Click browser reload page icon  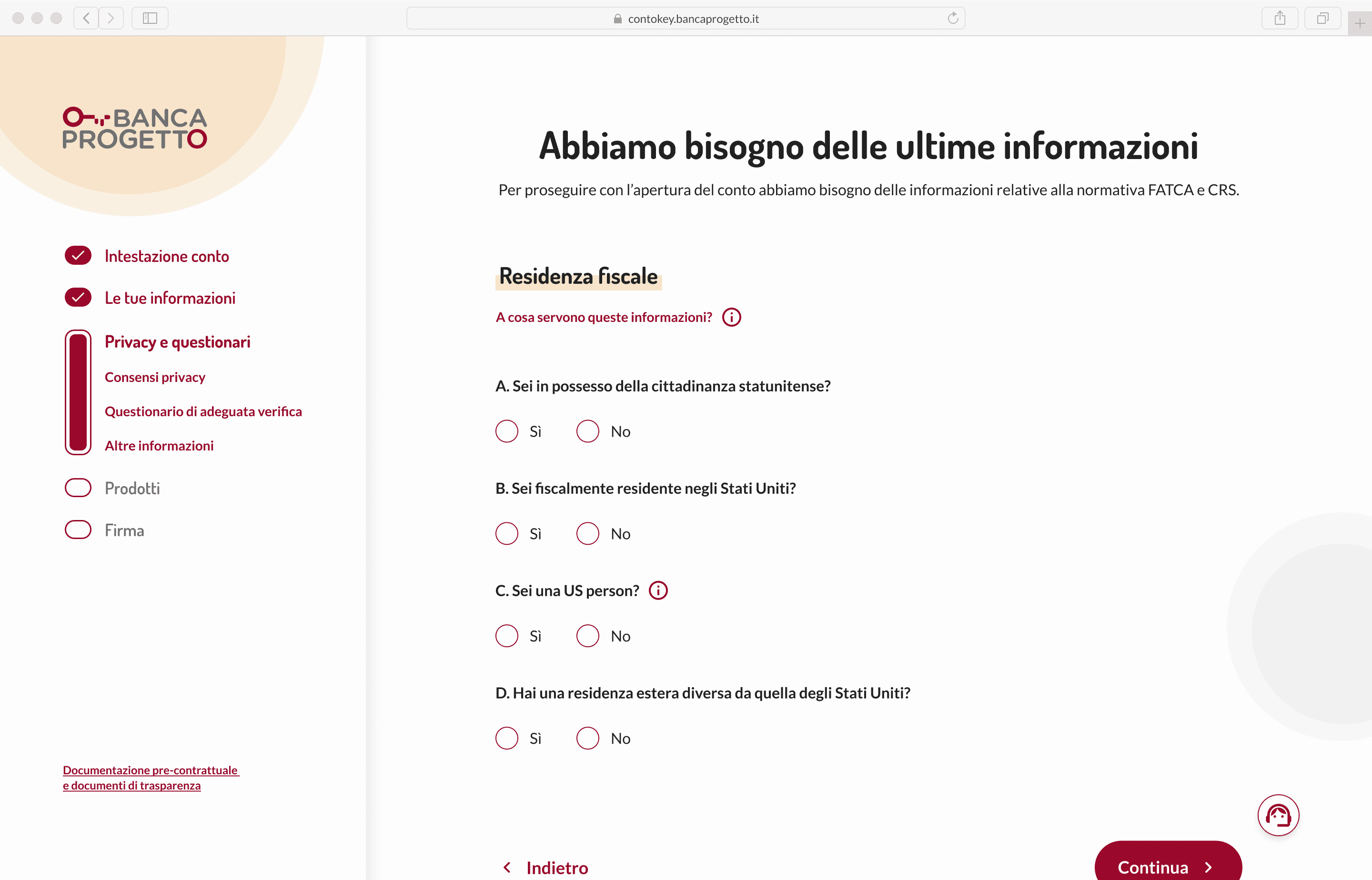click(952, 18)
